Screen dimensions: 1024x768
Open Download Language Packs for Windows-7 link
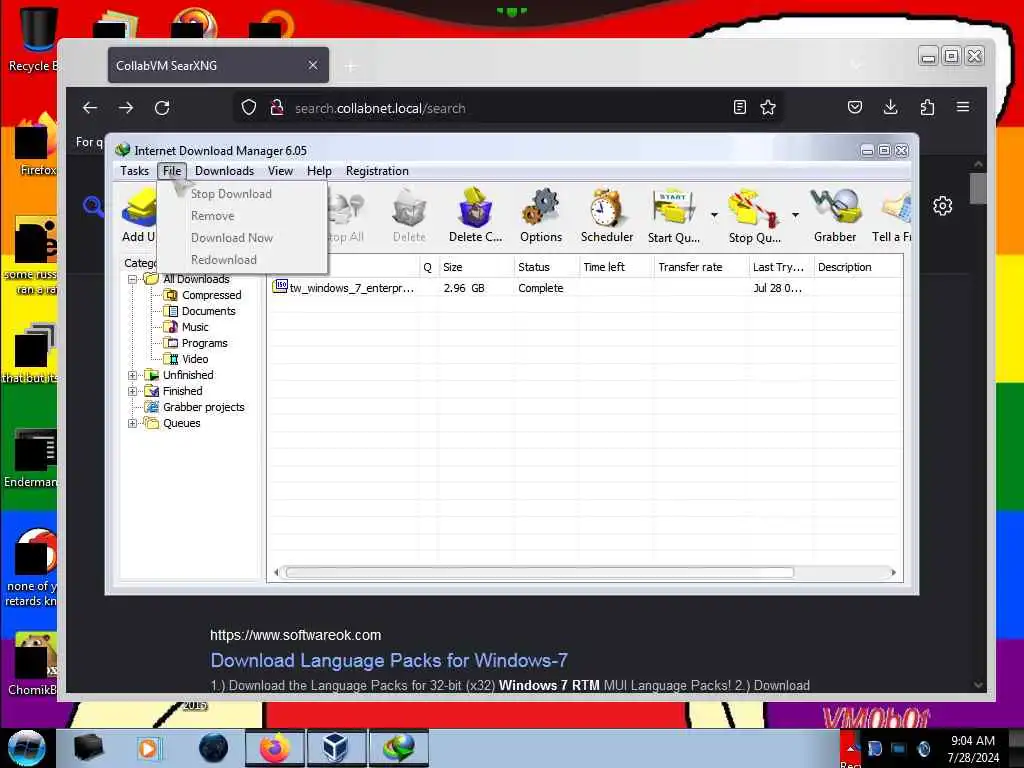pyautogui.click(x=389, y=660)
